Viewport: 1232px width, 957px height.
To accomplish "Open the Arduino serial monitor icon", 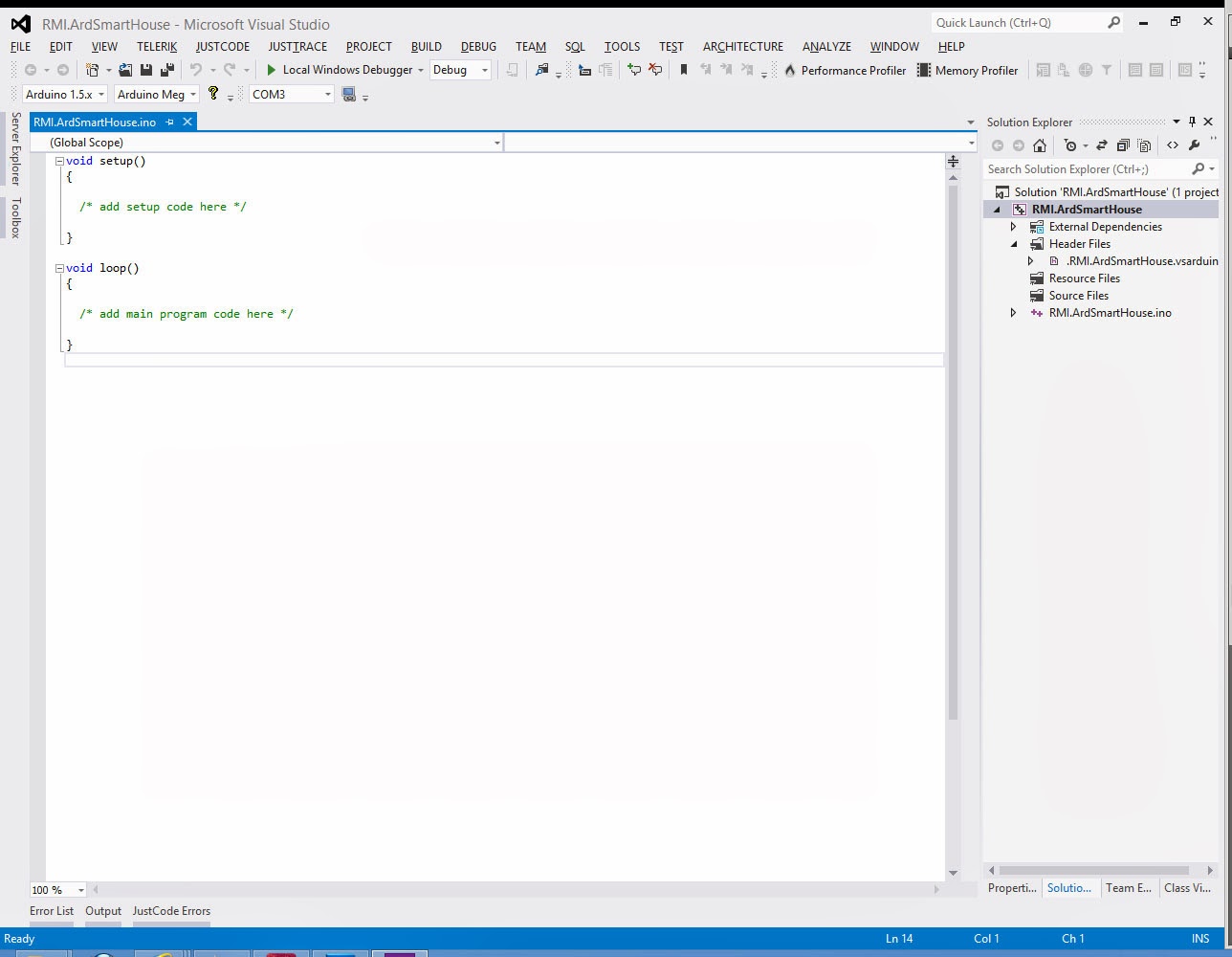I will (x=349, y=94).
